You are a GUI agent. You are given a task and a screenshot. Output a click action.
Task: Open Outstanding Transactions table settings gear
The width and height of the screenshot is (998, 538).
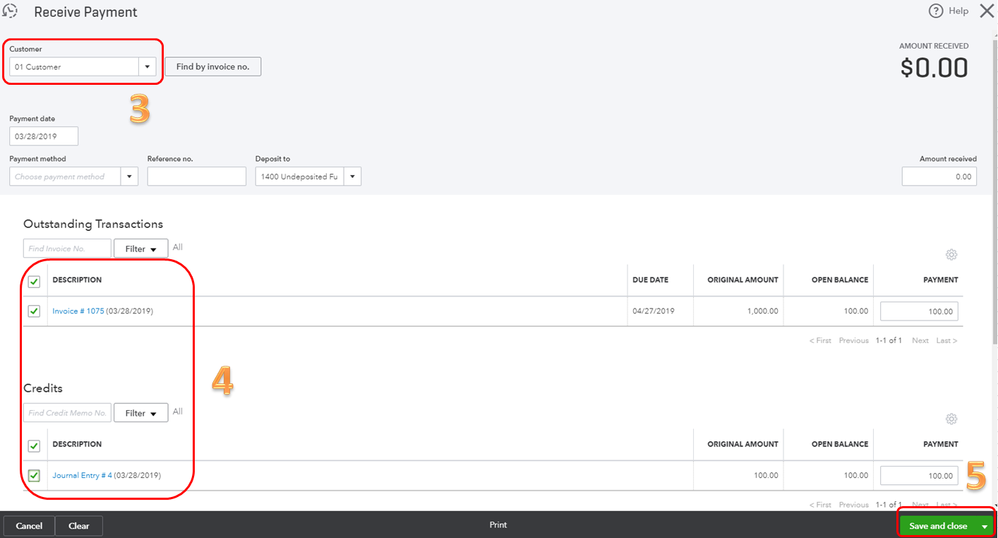[951, 255]
